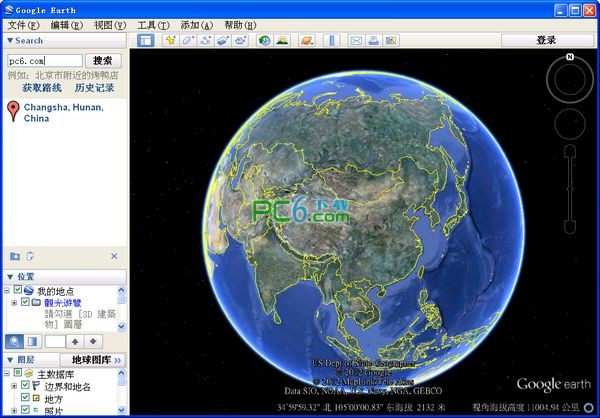Image resolution: width=600 pixels, height=418 pixels.
Task: Open the 帮助(H) menu
Action: tap(240, 25)
